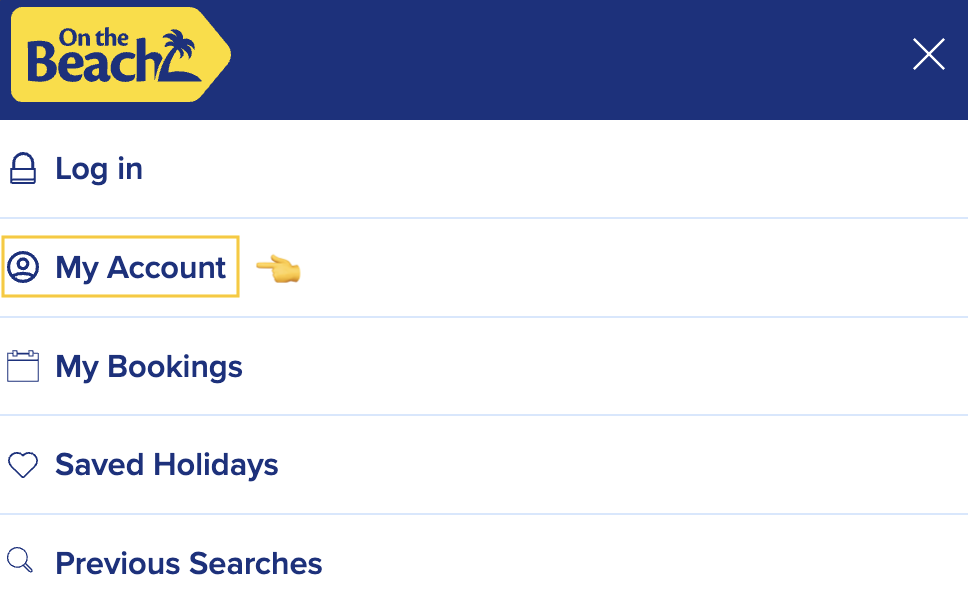968x608 pixels.
Task: Go to My Bookings
Action: [x=149, y=366]
